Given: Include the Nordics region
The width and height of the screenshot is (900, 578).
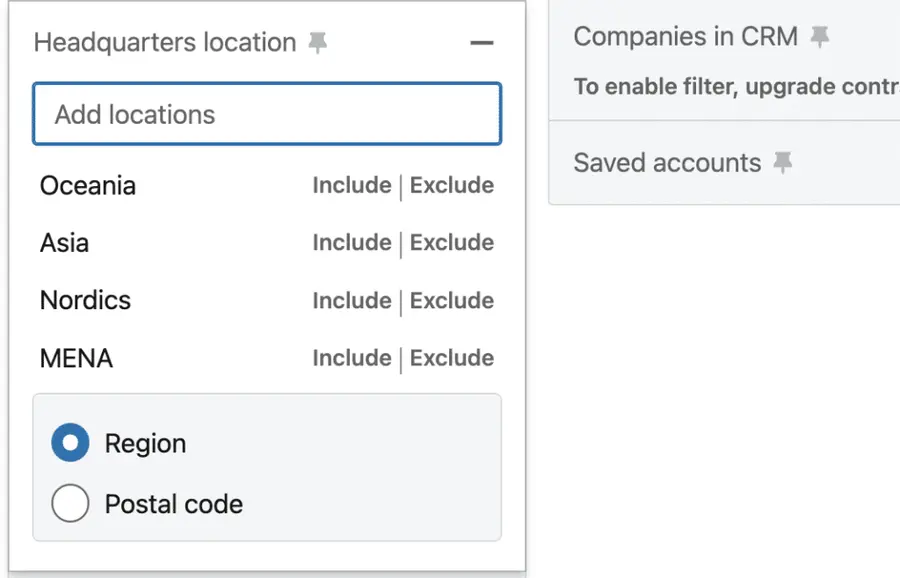Looking at the screenshot, I should (352, 300).
